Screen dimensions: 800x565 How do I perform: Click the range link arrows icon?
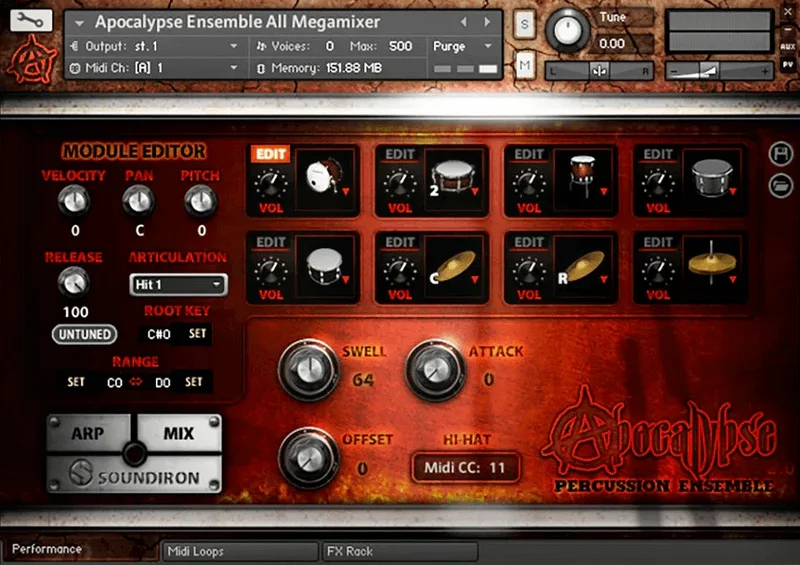136,381
